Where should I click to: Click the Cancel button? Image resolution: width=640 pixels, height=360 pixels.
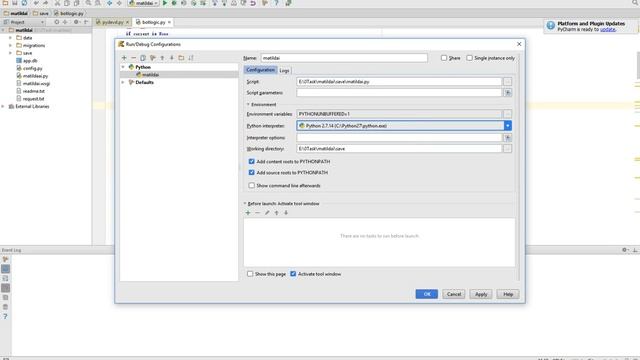click(453, 294)
